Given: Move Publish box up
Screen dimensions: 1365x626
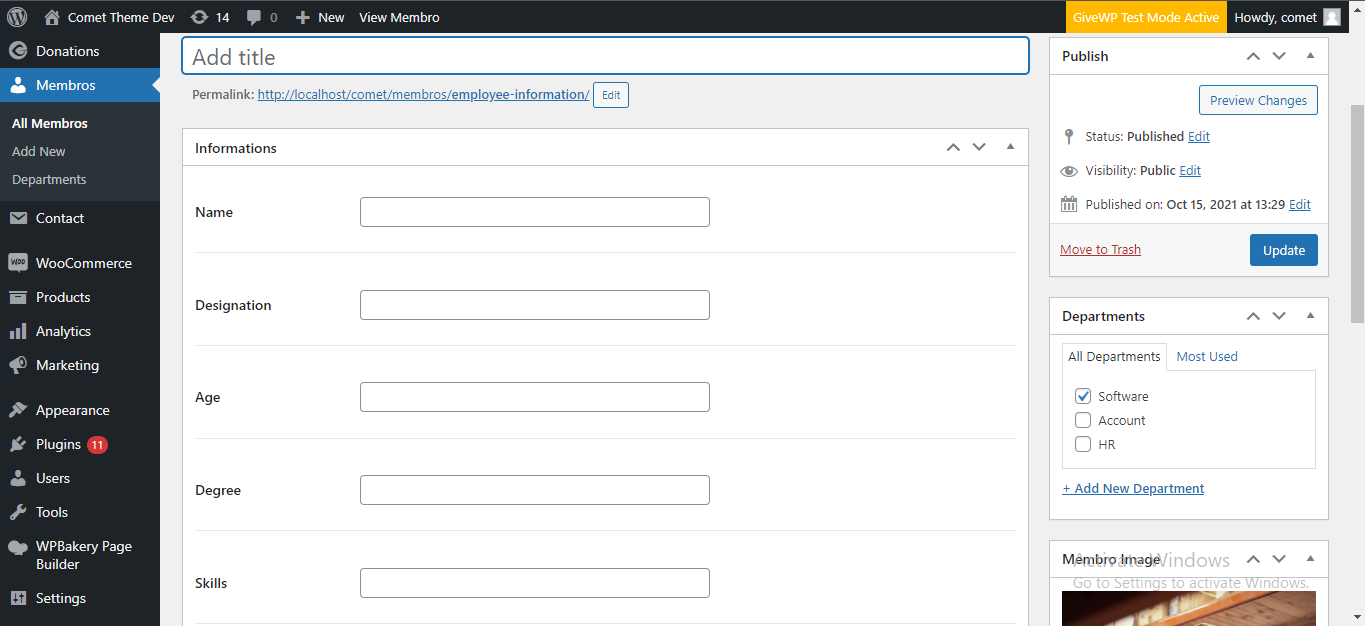Looking at the screenshot, I should [1253, 56].
